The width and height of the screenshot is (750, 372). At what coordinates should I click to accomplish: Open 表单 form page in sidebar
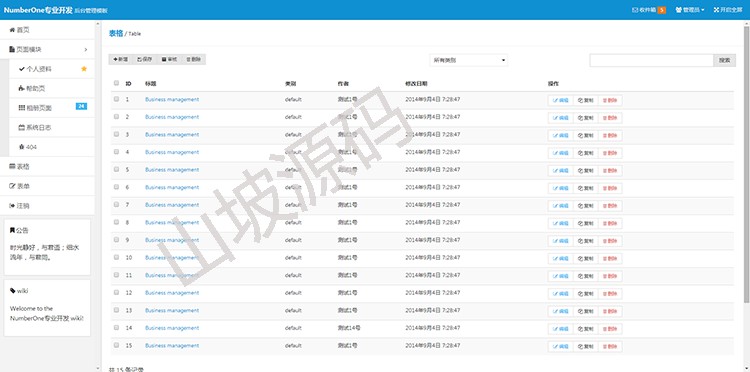47,186
